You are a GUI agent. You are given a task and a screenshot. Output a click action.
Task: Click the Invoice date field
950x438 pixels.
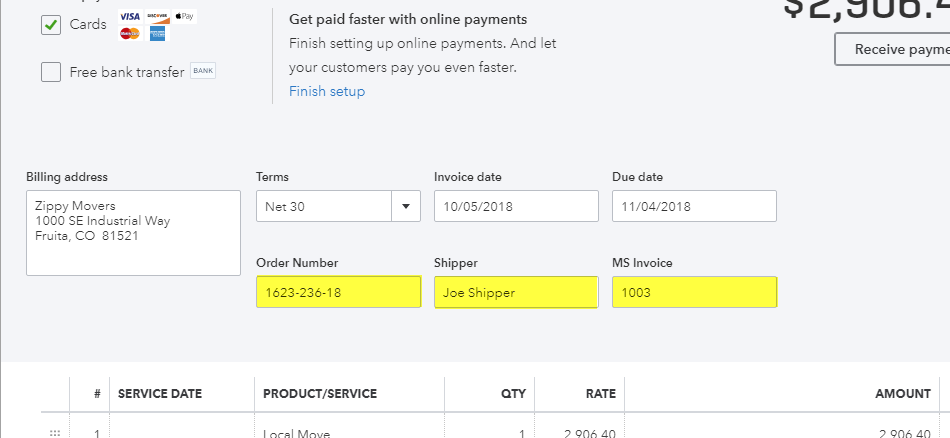[516, 206]
